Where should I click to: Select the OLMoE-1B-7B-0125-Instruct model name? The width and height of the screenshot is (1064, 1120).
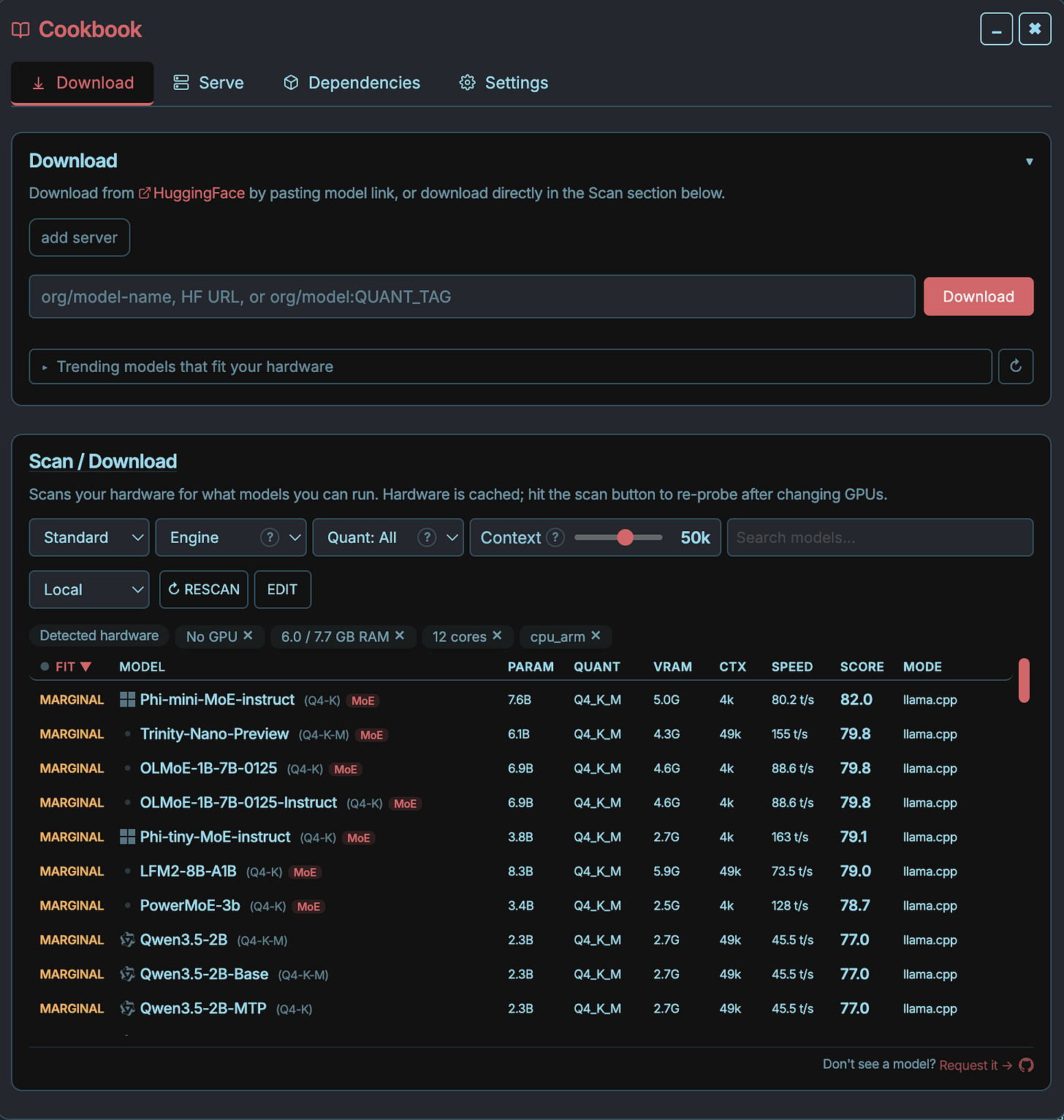238,803
